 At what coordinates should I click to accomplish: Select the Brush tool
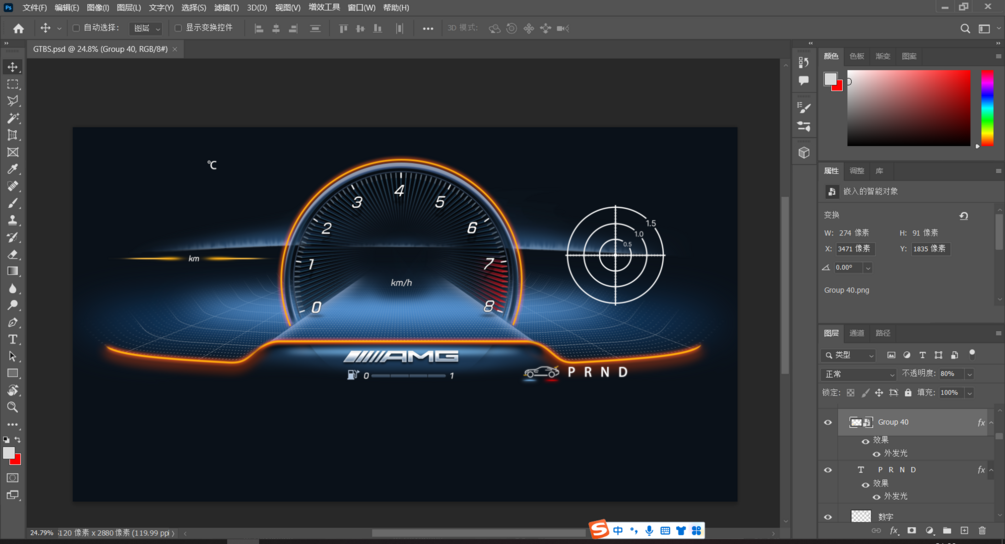tap(12, 203)
